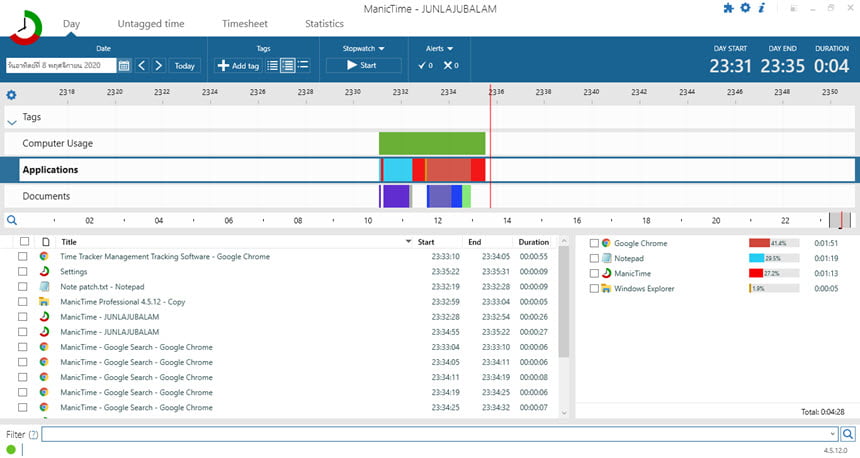Click ManicTime icon in summary panel
The height and width of the screenshot is (458, 860).
tap(606, 273)
